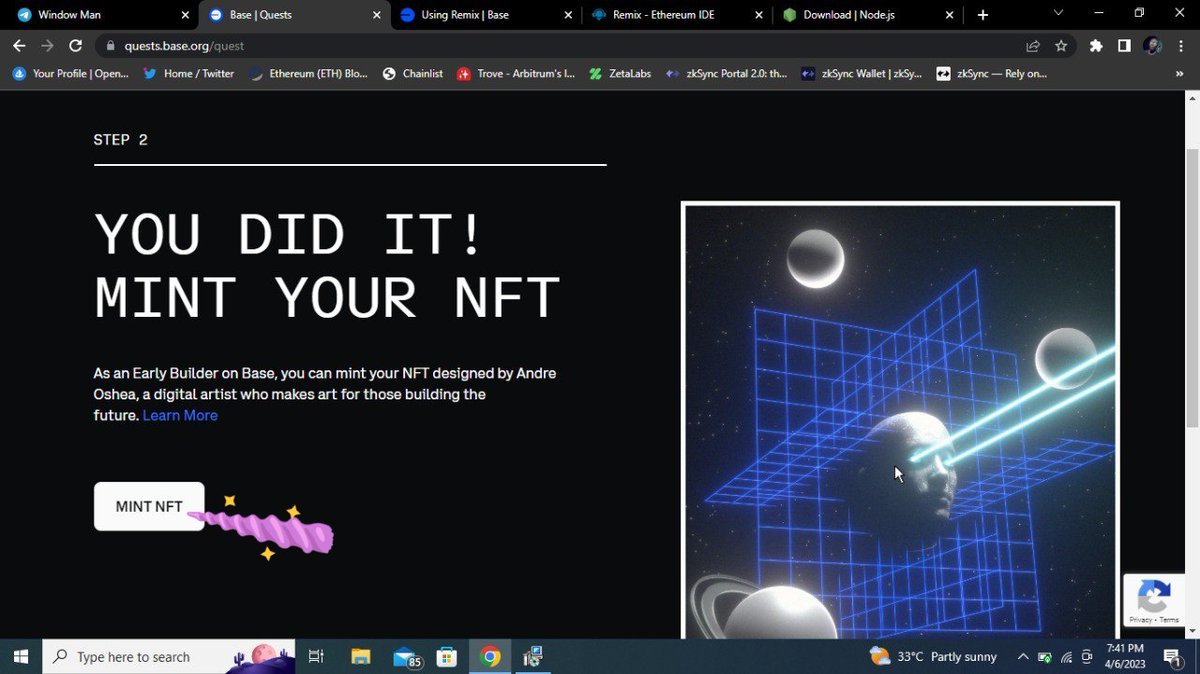Go back to the previous page

19,45
